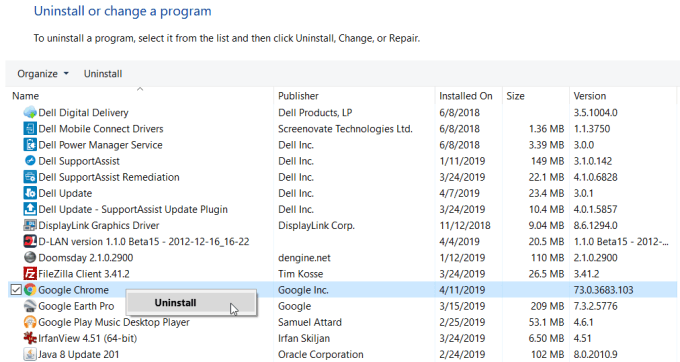The height and width of the screenshot is (362, 680).
Task: Open the Organize dropdown
Action: pyautogui.click(x=42, y=74)
